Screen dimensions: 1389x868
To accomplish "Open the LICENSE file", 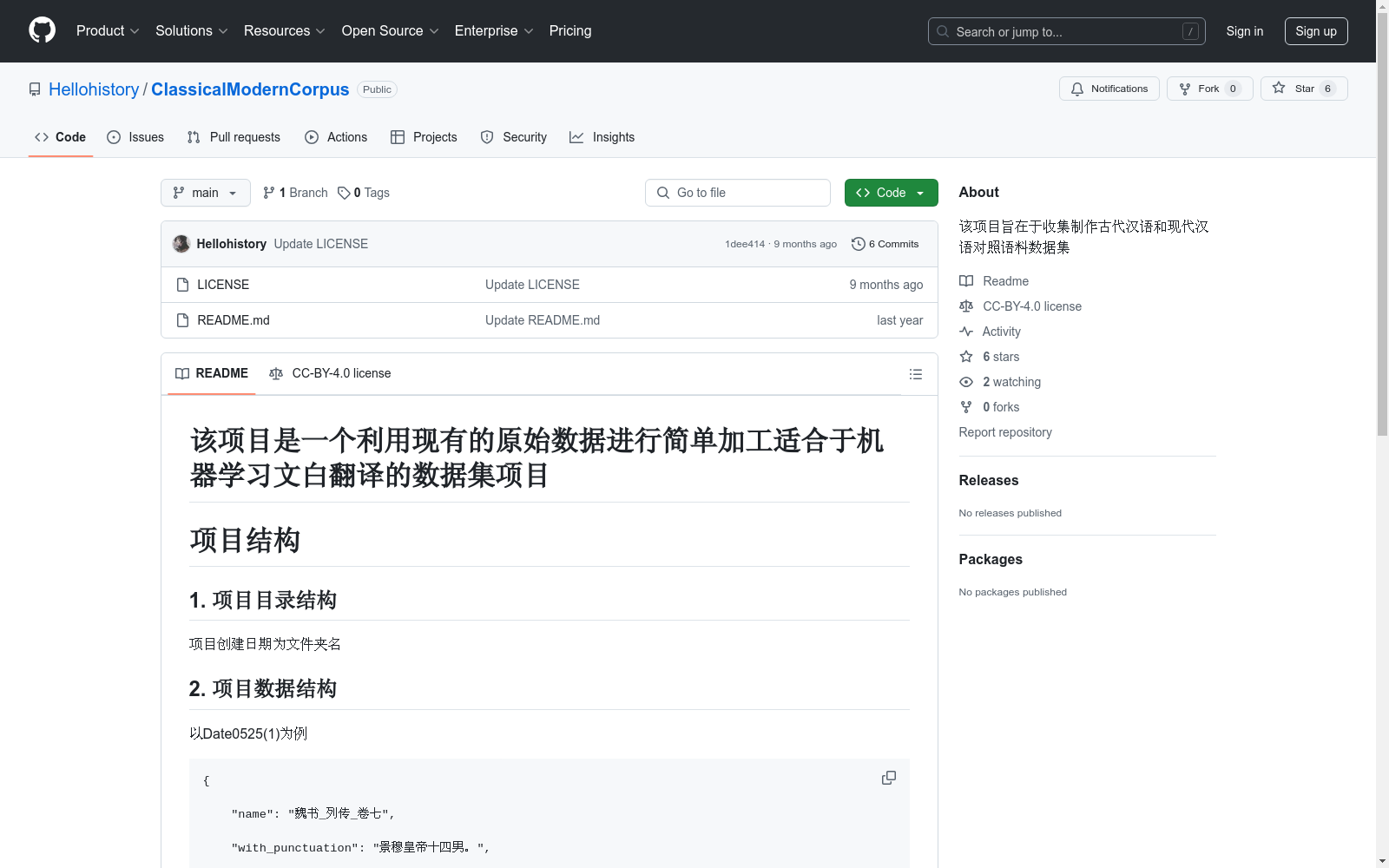I will (x=223, y=285).
